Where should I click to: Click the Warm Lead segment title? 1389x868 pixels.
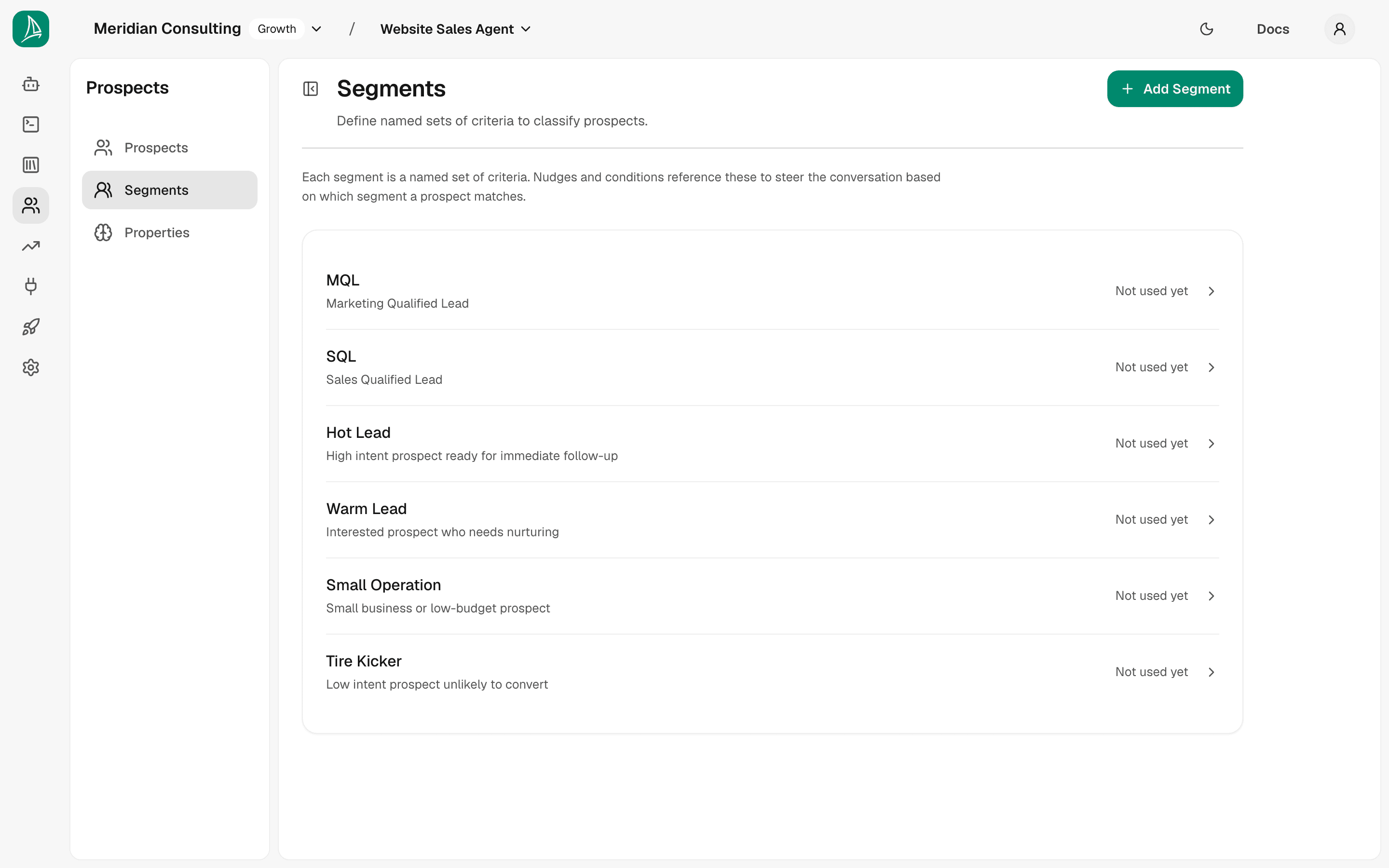(366, 509)
